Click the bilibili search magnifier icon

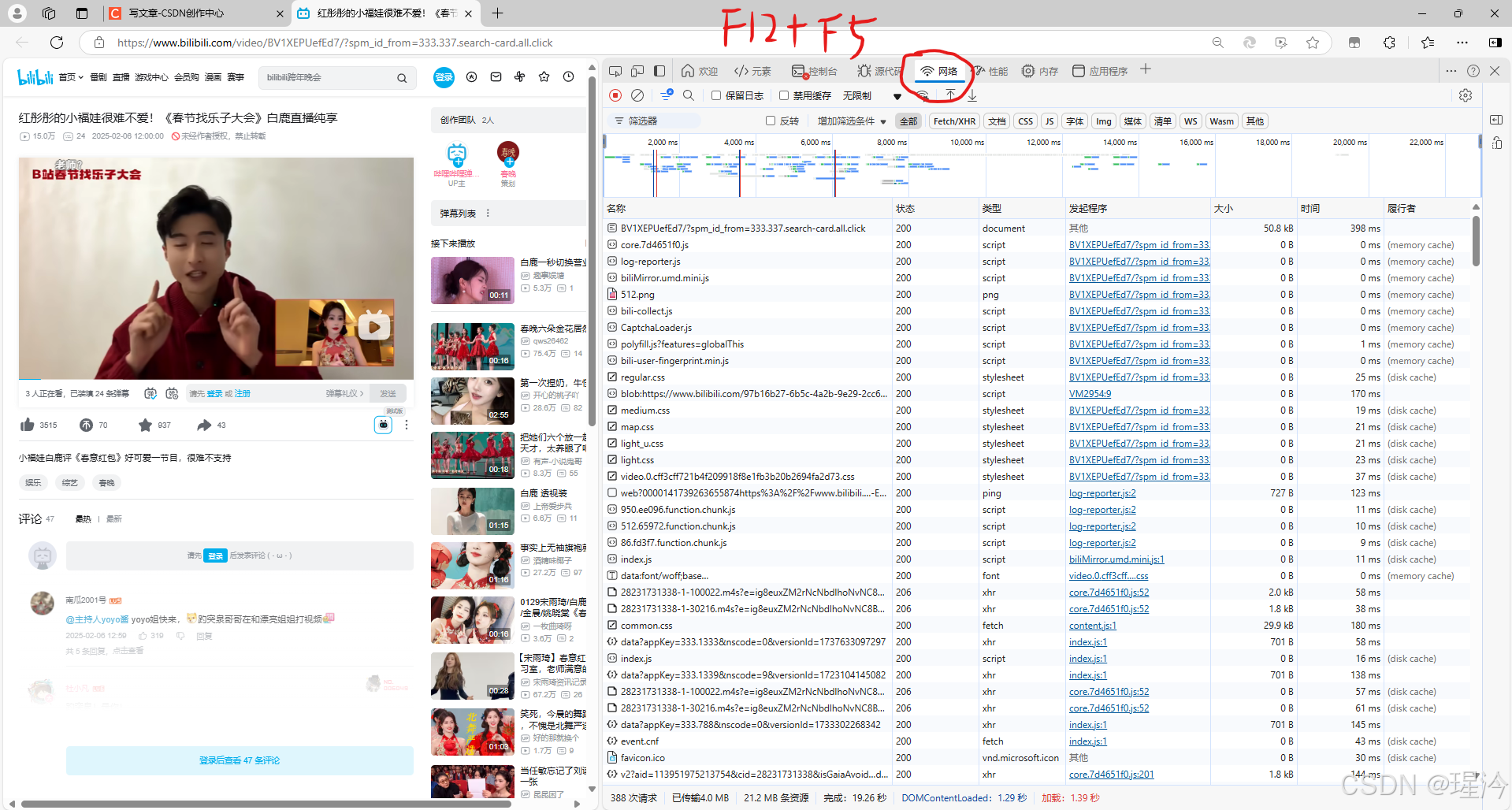(402, 78)
